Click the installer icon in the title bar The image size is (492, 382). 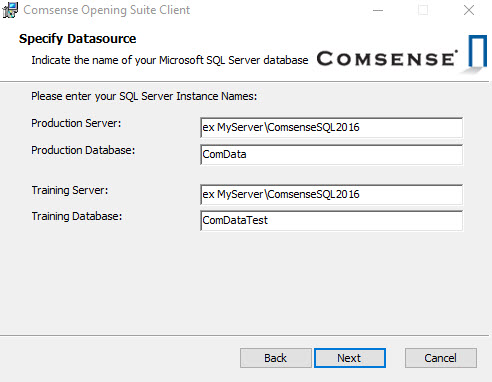pyautogui.click(x=10, y=10)
